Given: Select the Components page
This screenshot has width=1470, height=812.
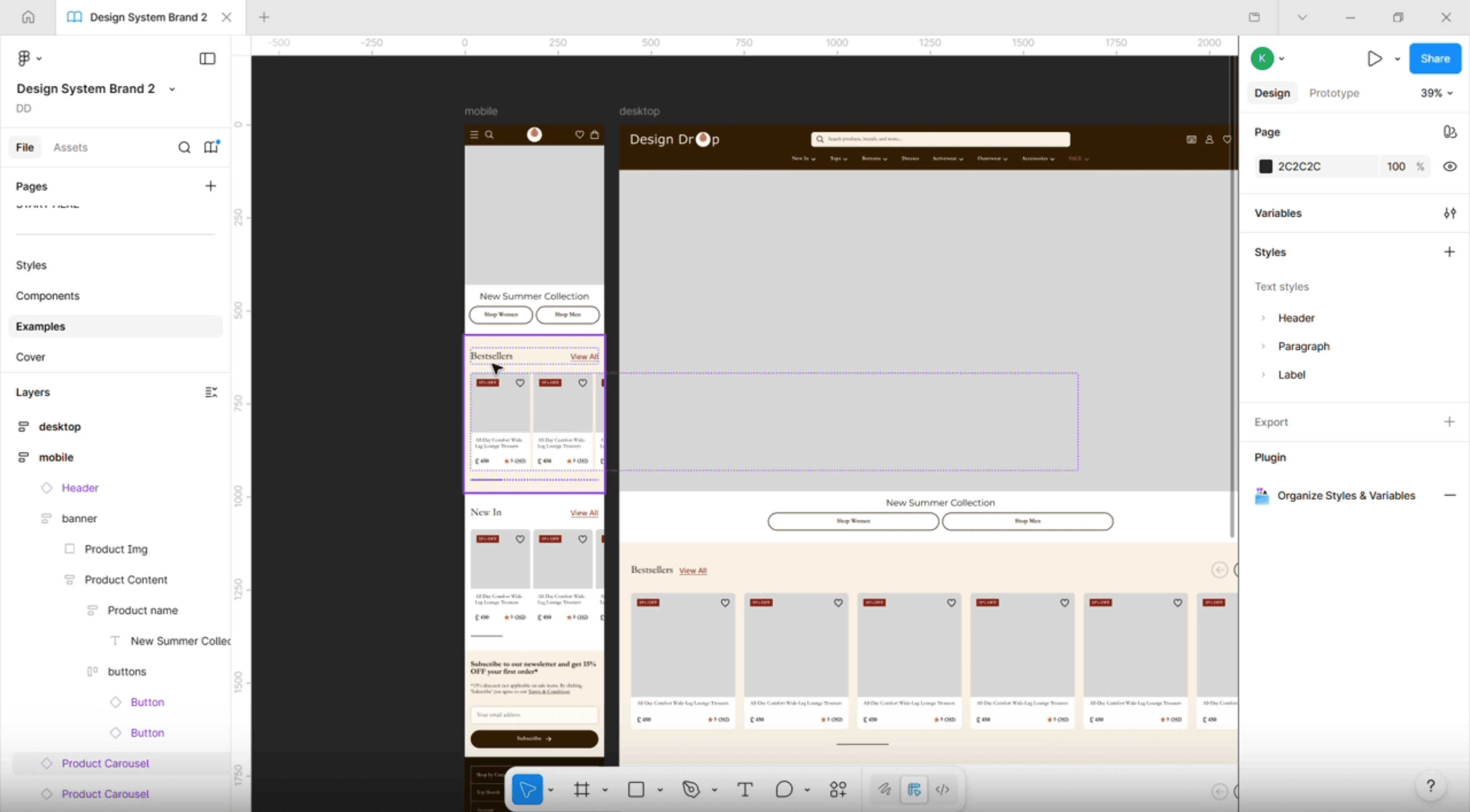Looking at the screenshot, I should (47, 296).
